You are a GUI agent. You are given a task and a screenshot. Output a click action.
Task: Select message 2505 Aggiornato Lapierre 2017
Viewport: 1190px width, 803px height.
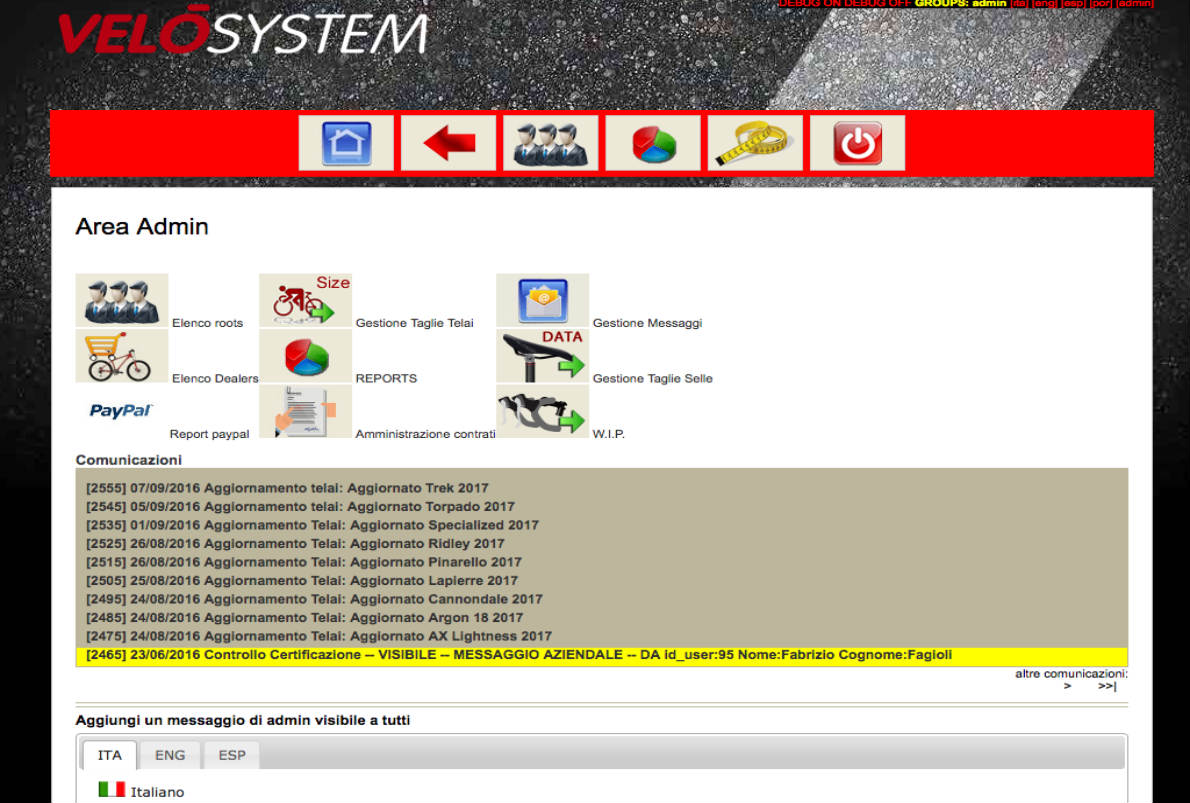point(301,581)
